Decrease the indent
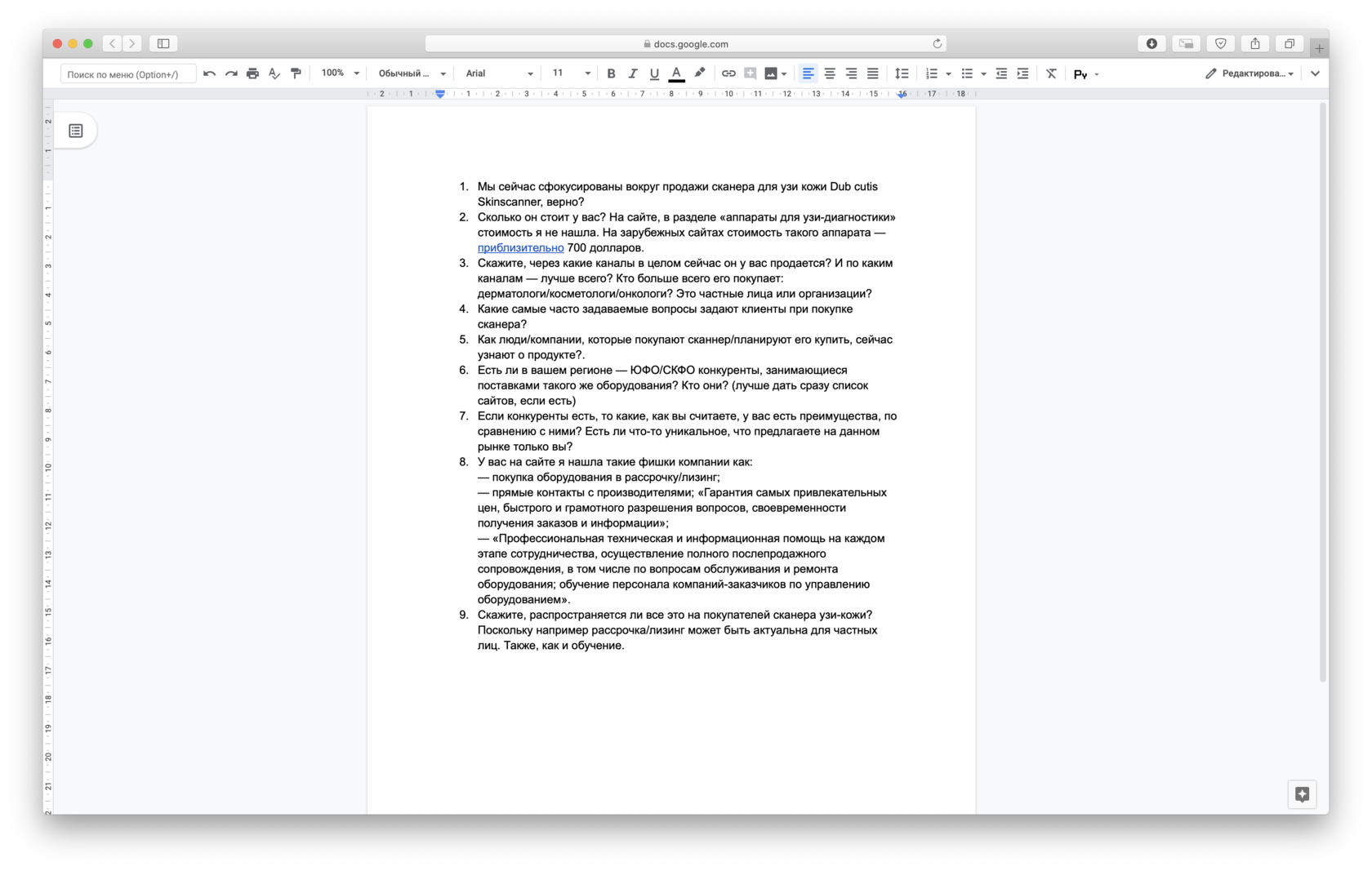 point(1001,73)
